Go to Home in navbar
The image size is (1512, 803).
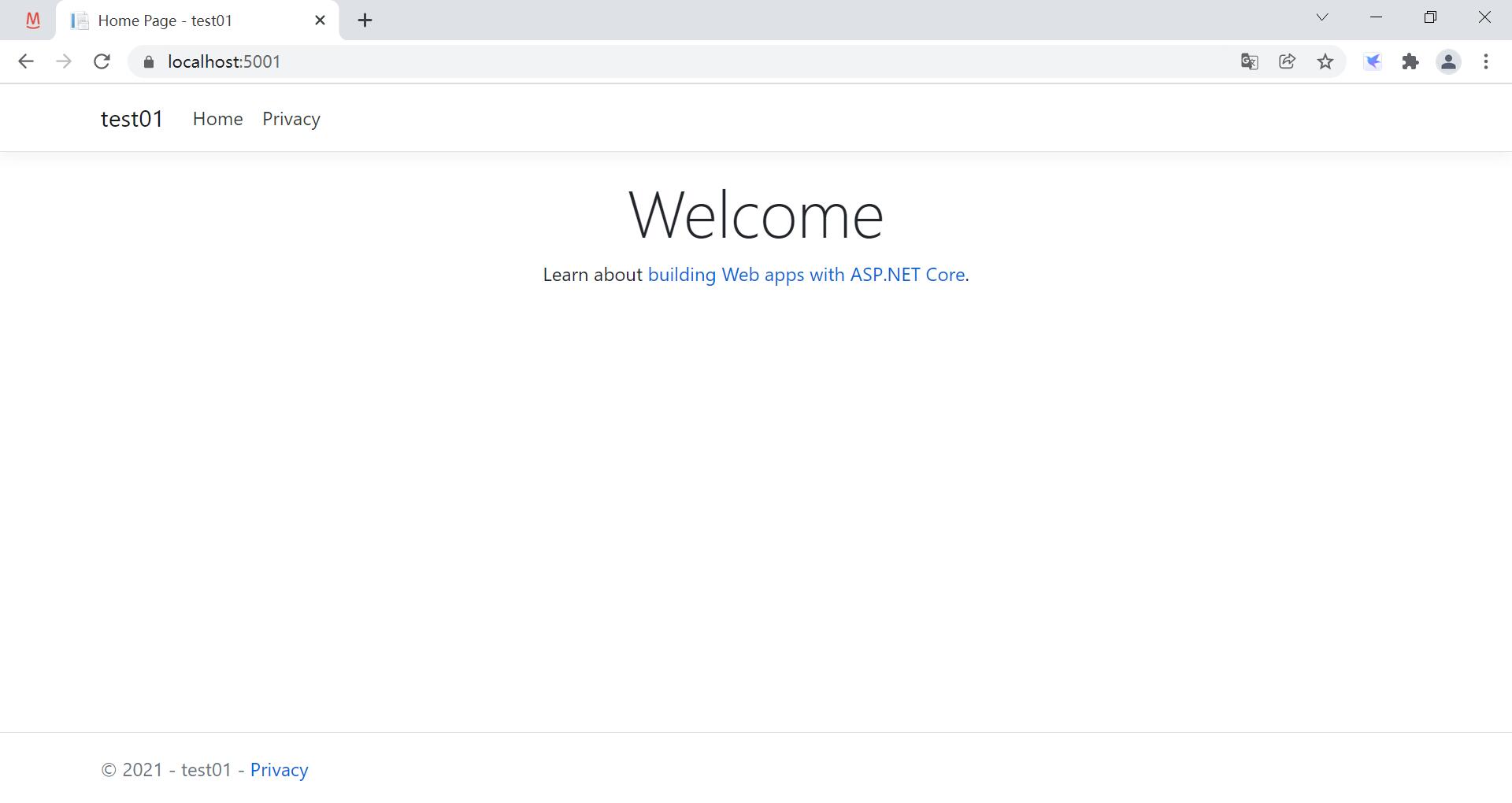coord(217,119)
